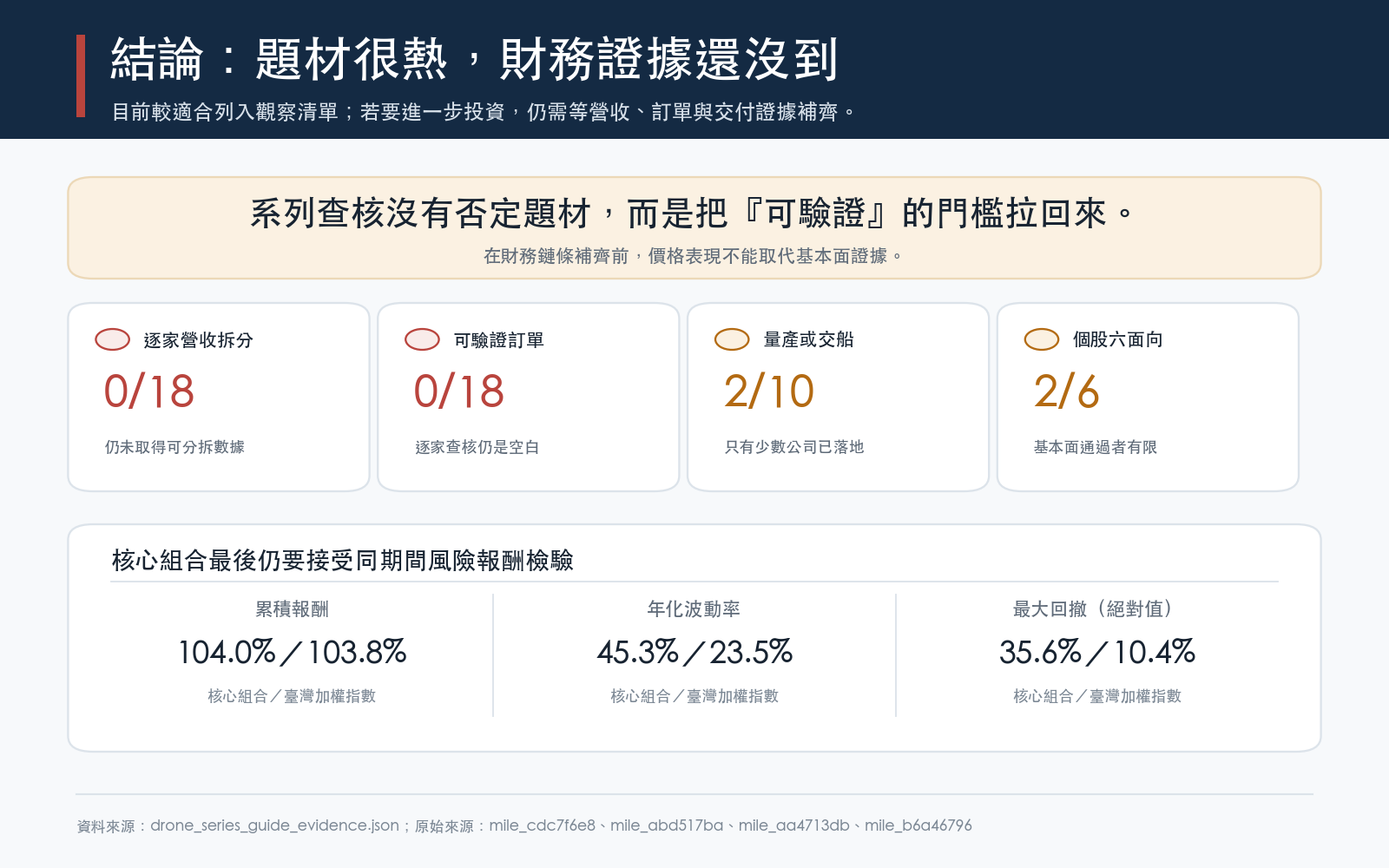Click the orange oval beside 量產或交船
This screenshot has height=868, width=1389.
732,339
